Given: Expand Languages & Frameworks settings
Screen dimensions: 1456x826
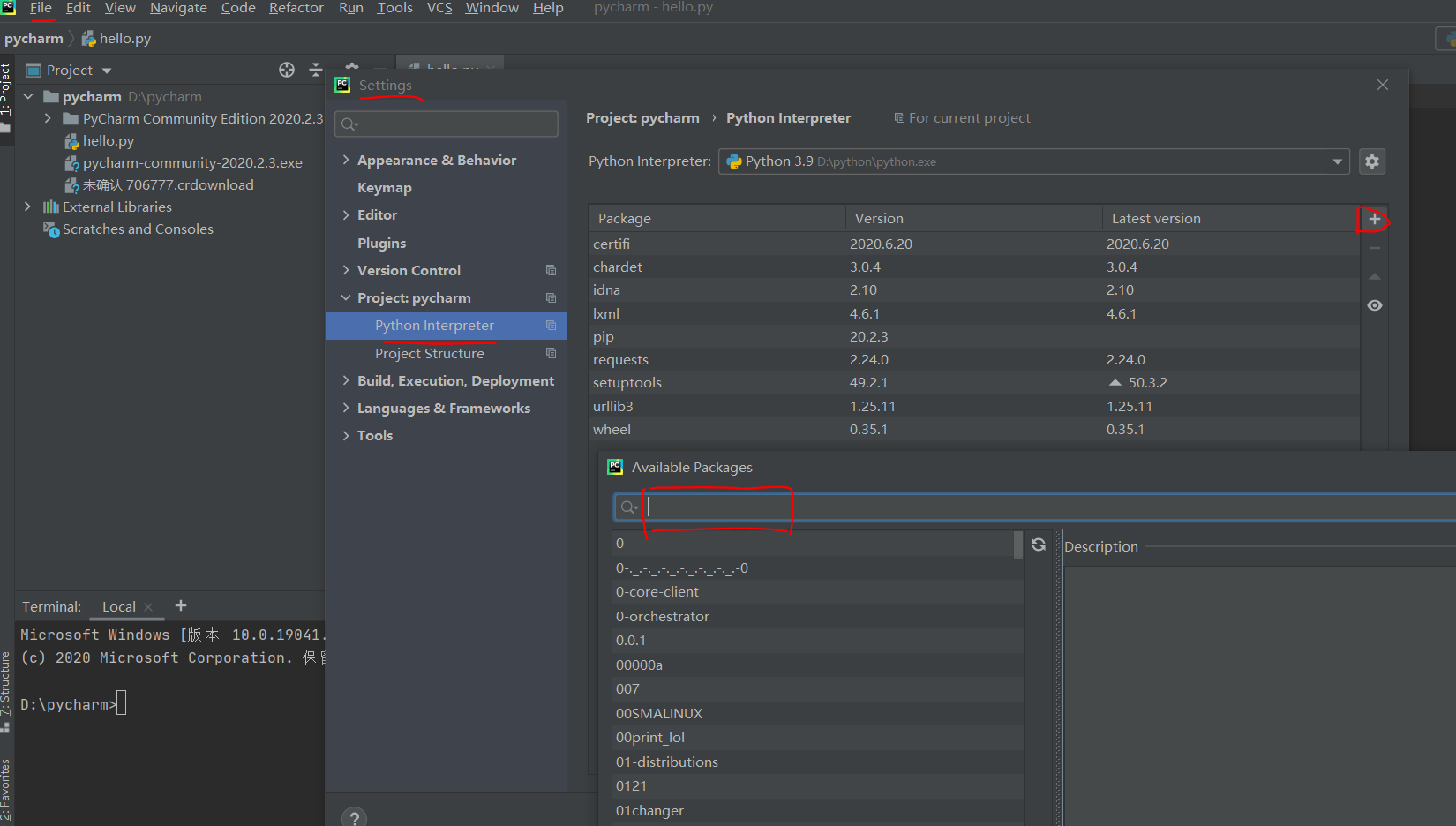Looking at the screenshot, I should pyautogui.click(x=346, y=408).
